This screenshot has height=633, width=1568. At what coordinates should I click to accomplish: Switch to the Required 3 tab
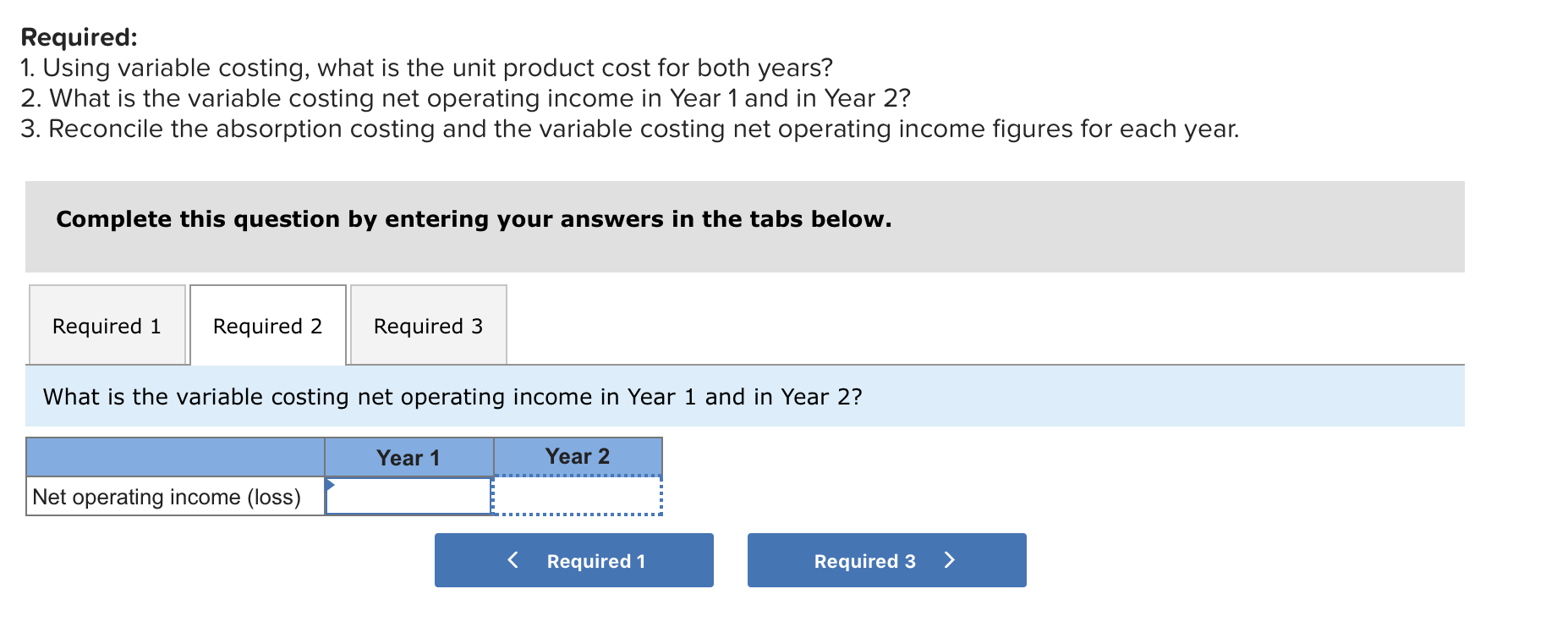pos(427,326)
